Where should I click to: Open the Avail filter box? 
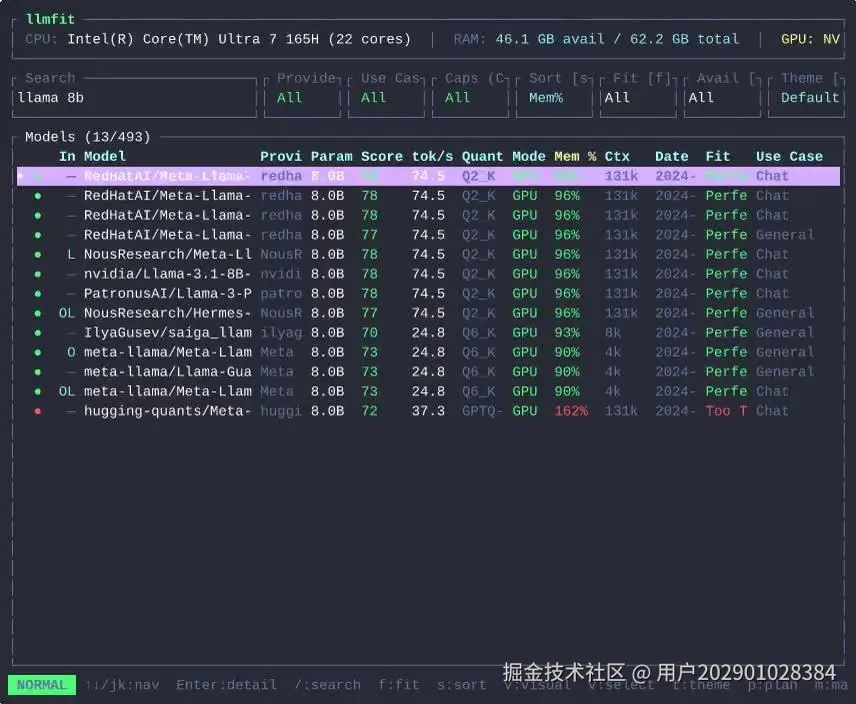(722, 98)
